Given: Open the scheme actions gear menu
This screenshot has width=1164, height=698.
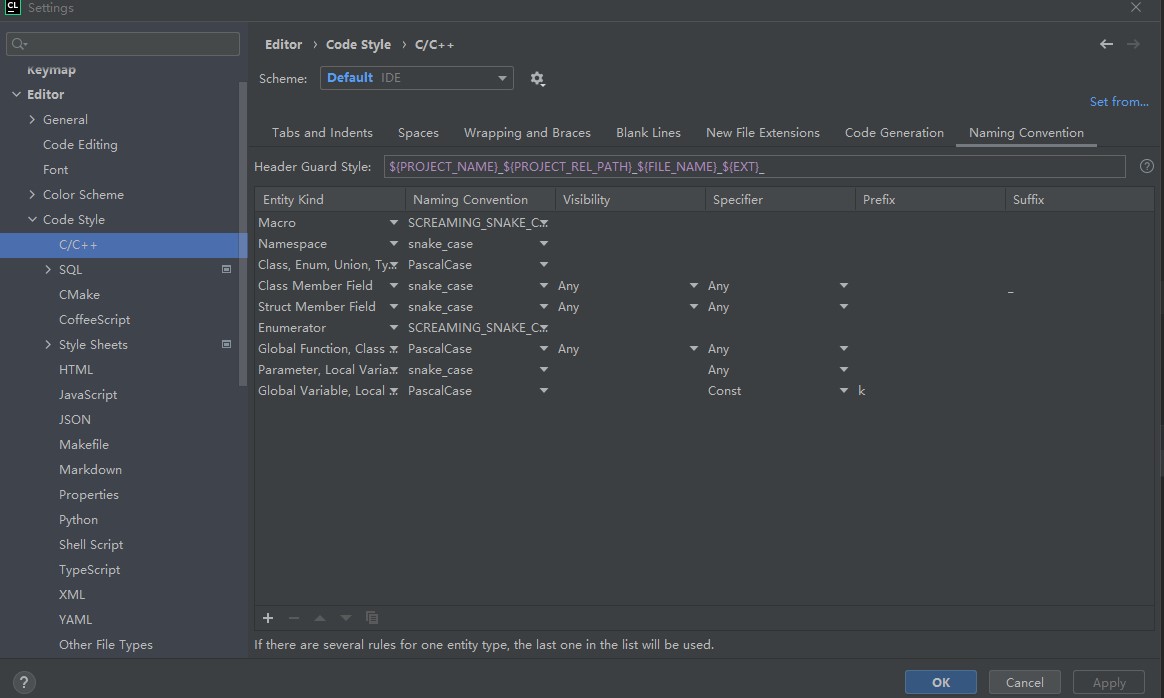Looking at the screenshot, I should point(537,79).
